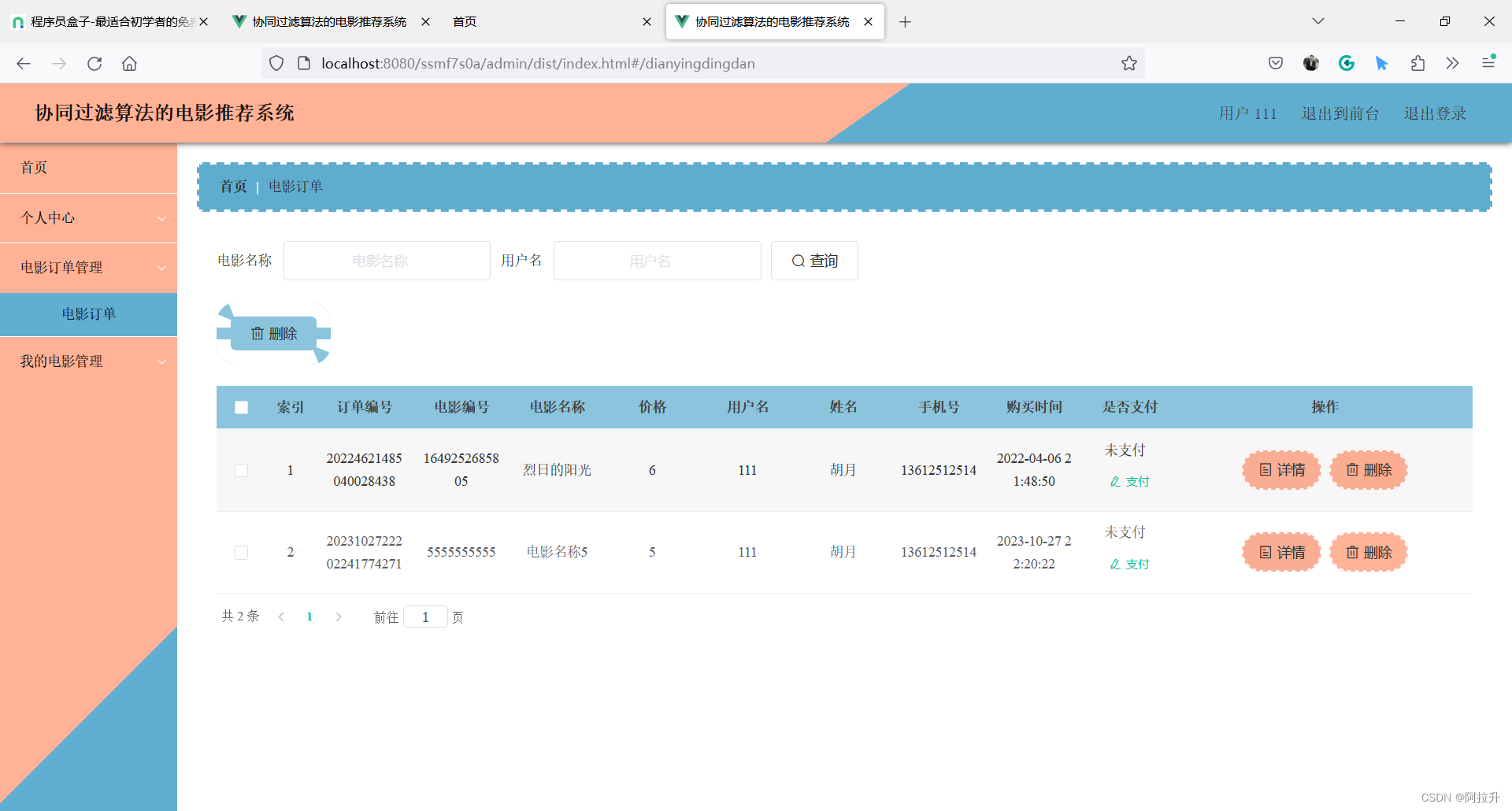The width and height of the screenshot is (1512, 811).
Task: Click the 查询 search button
Action: 814,261
